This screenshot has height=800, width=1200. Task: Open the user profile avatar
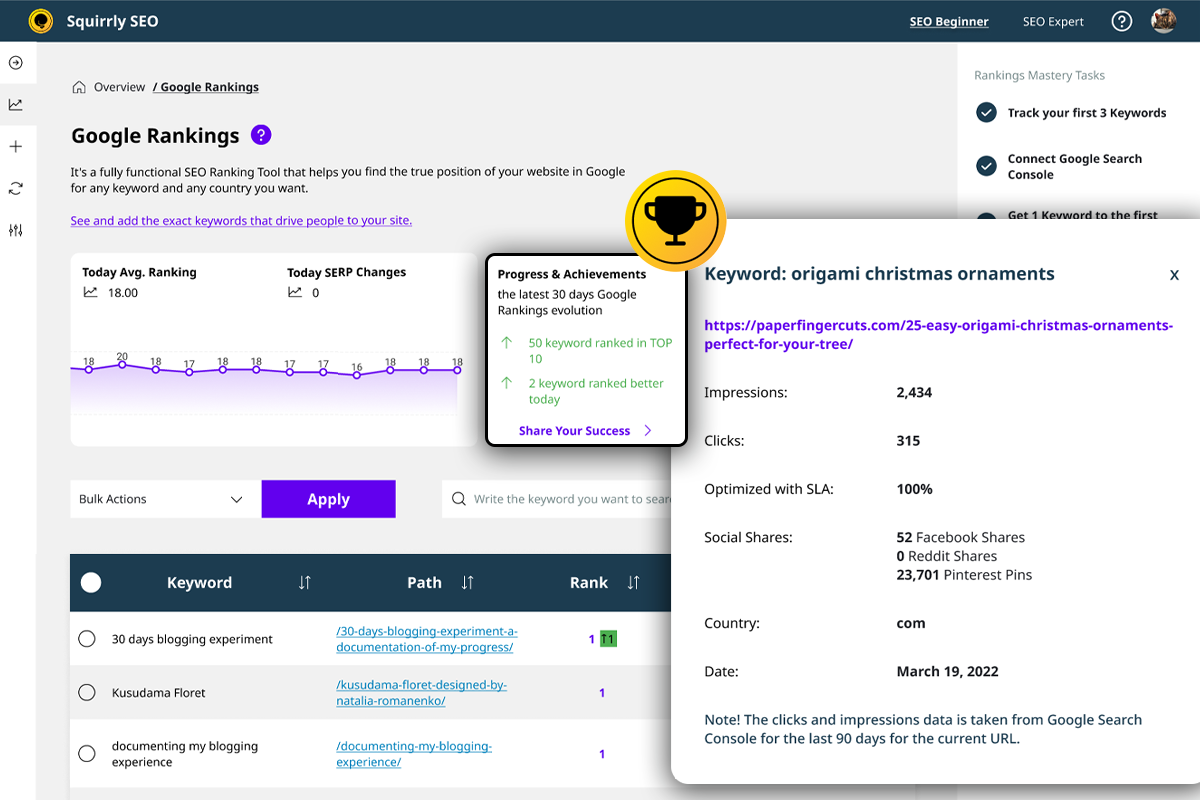(1163, 21)
